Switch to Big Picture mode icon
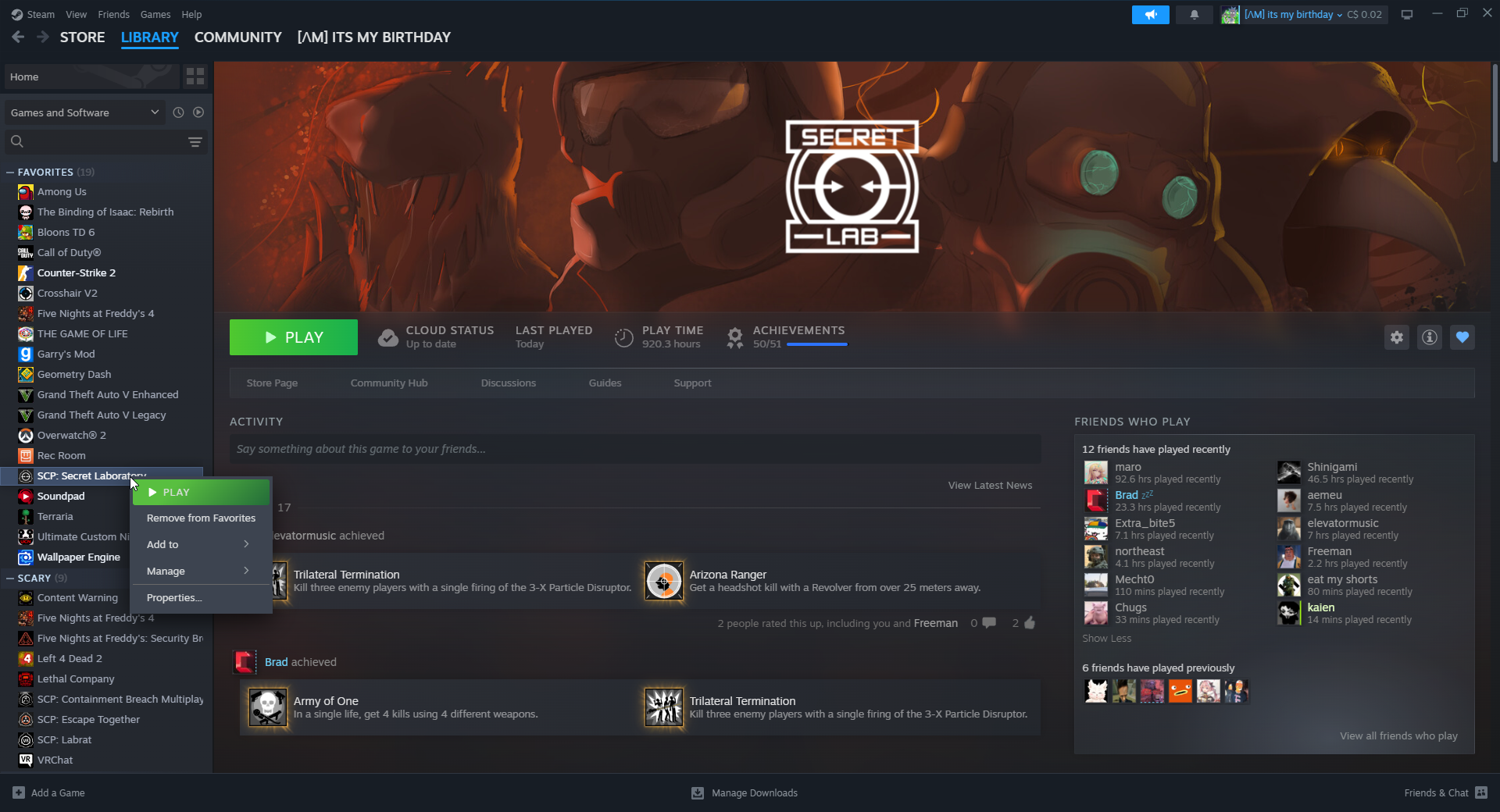 1407,14
